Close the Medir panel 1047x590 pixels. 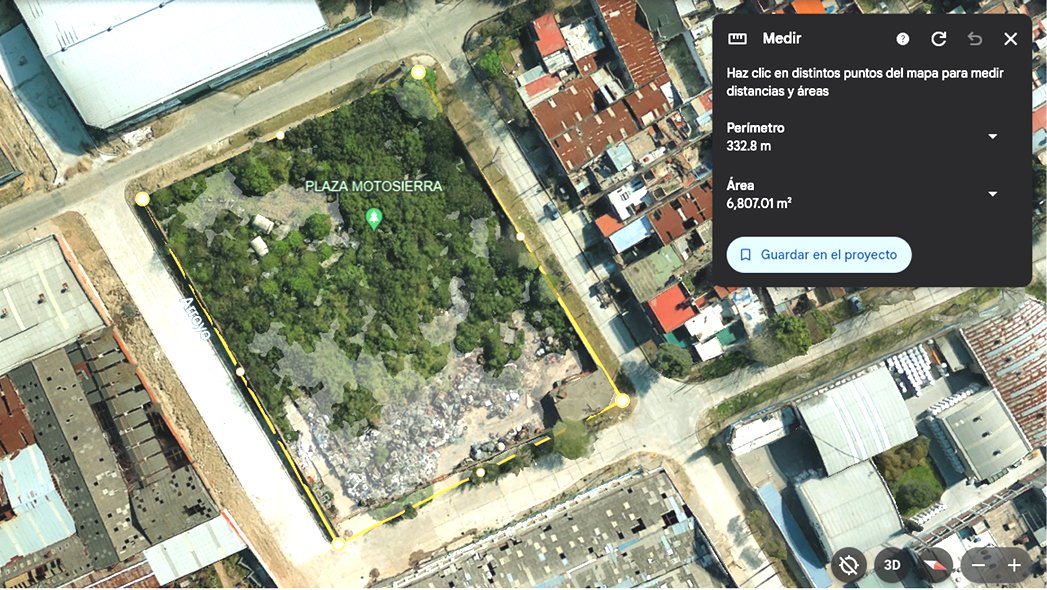[x=1011, y=39]
